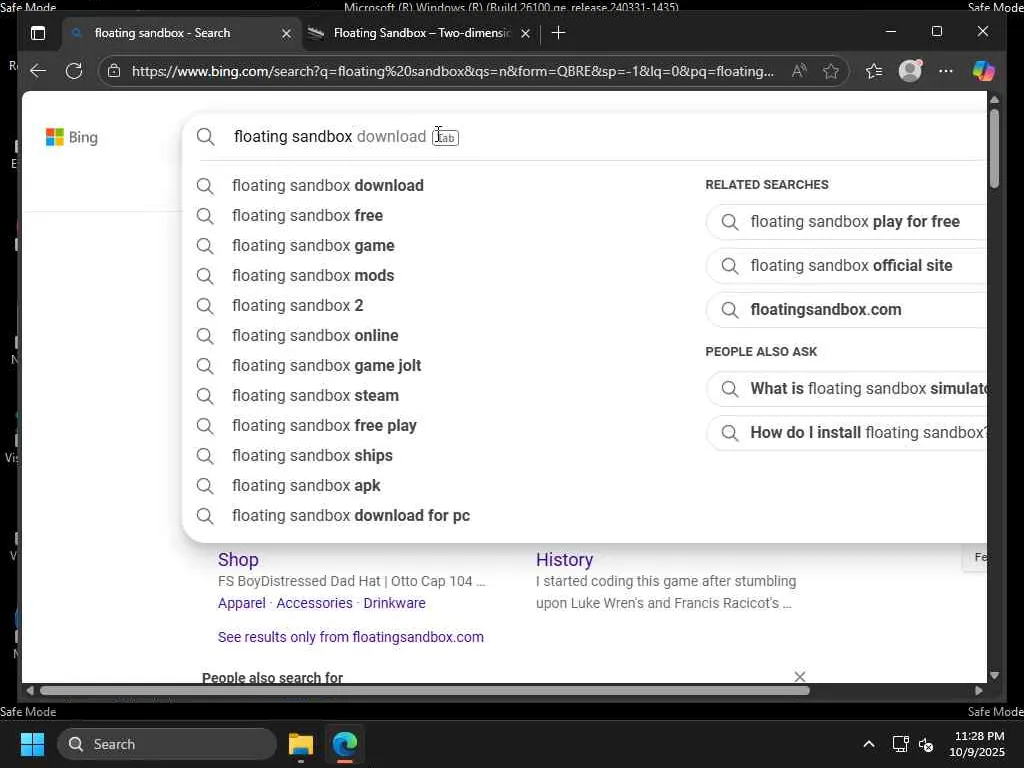
Task: Launch Copilot from the toolbar icon
Action: pyautogui.click(x=983, y=71)
